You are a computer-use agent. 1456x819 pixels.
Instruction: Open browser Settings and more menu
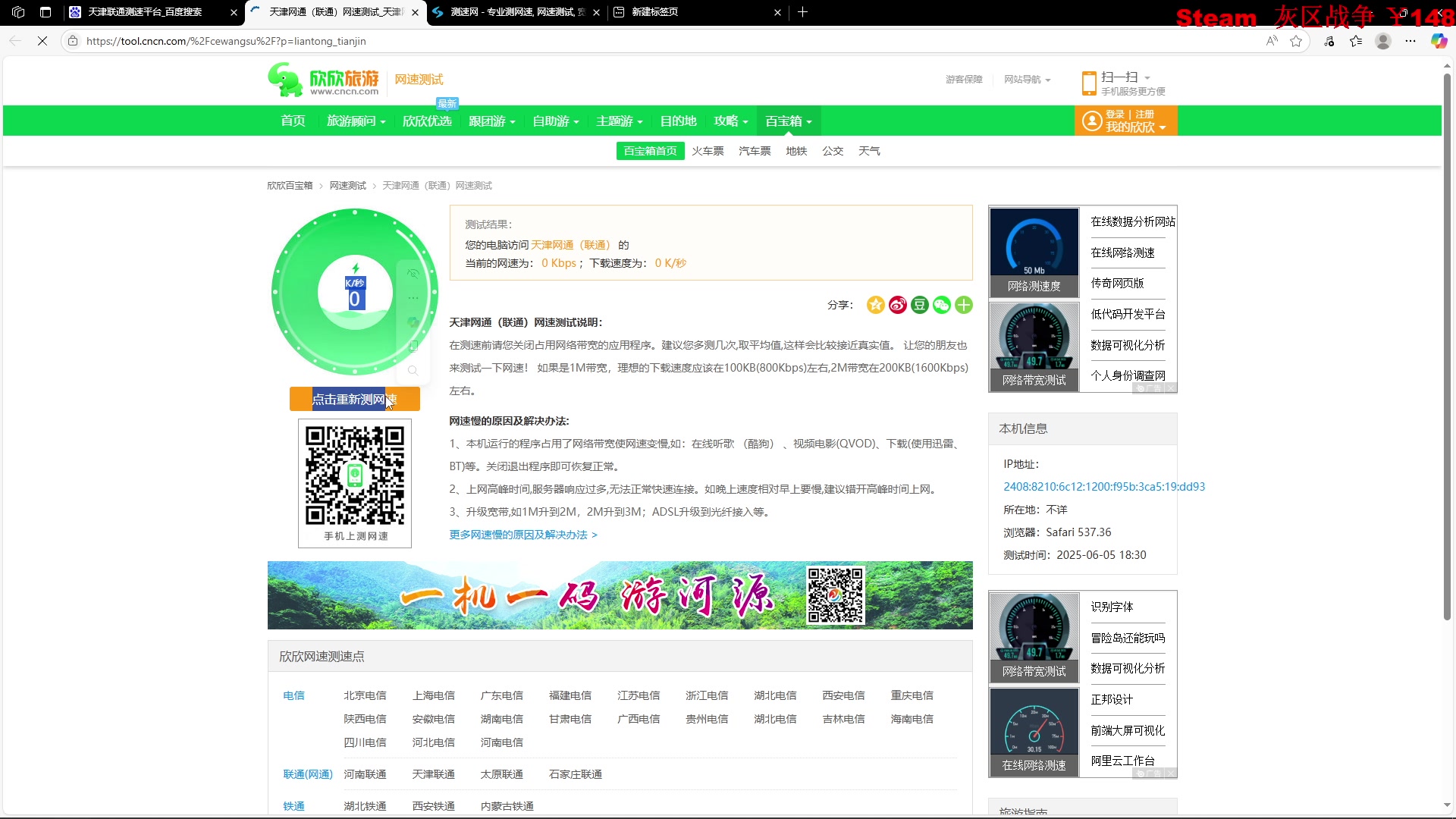(1410, 41)
